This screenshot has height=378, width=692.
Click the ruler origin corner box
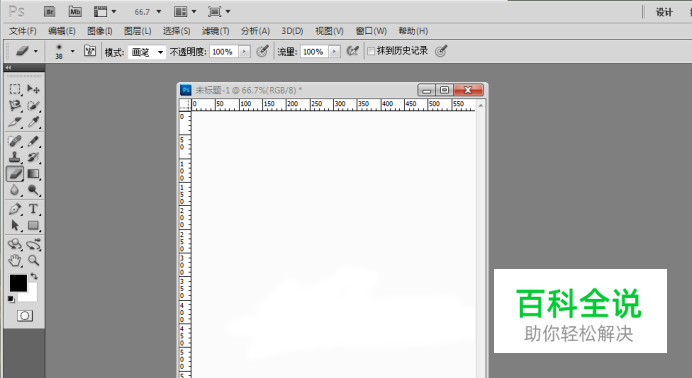coord(185,105)
